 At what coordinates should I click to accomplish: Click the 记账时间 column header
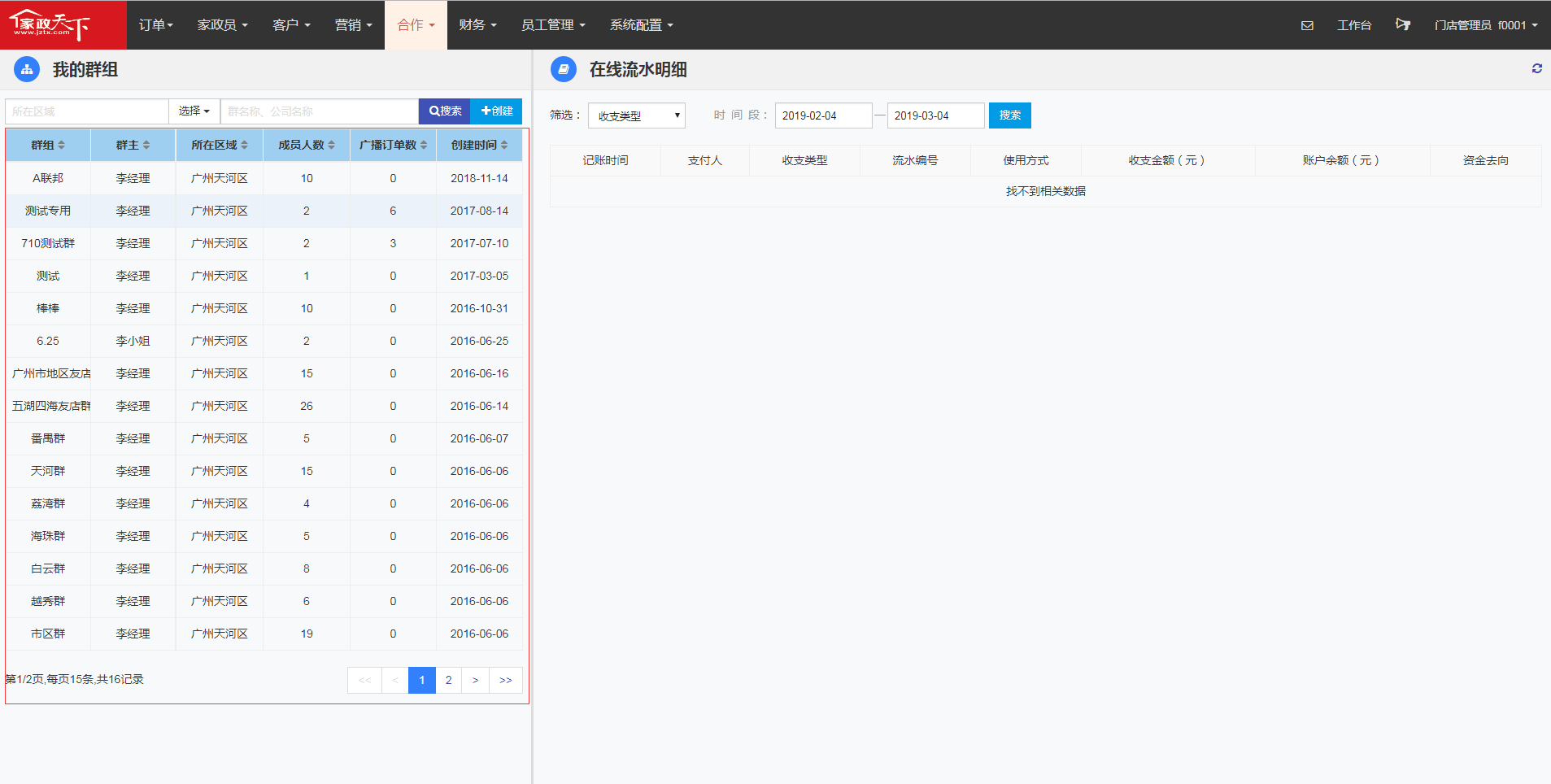(605, 160)
